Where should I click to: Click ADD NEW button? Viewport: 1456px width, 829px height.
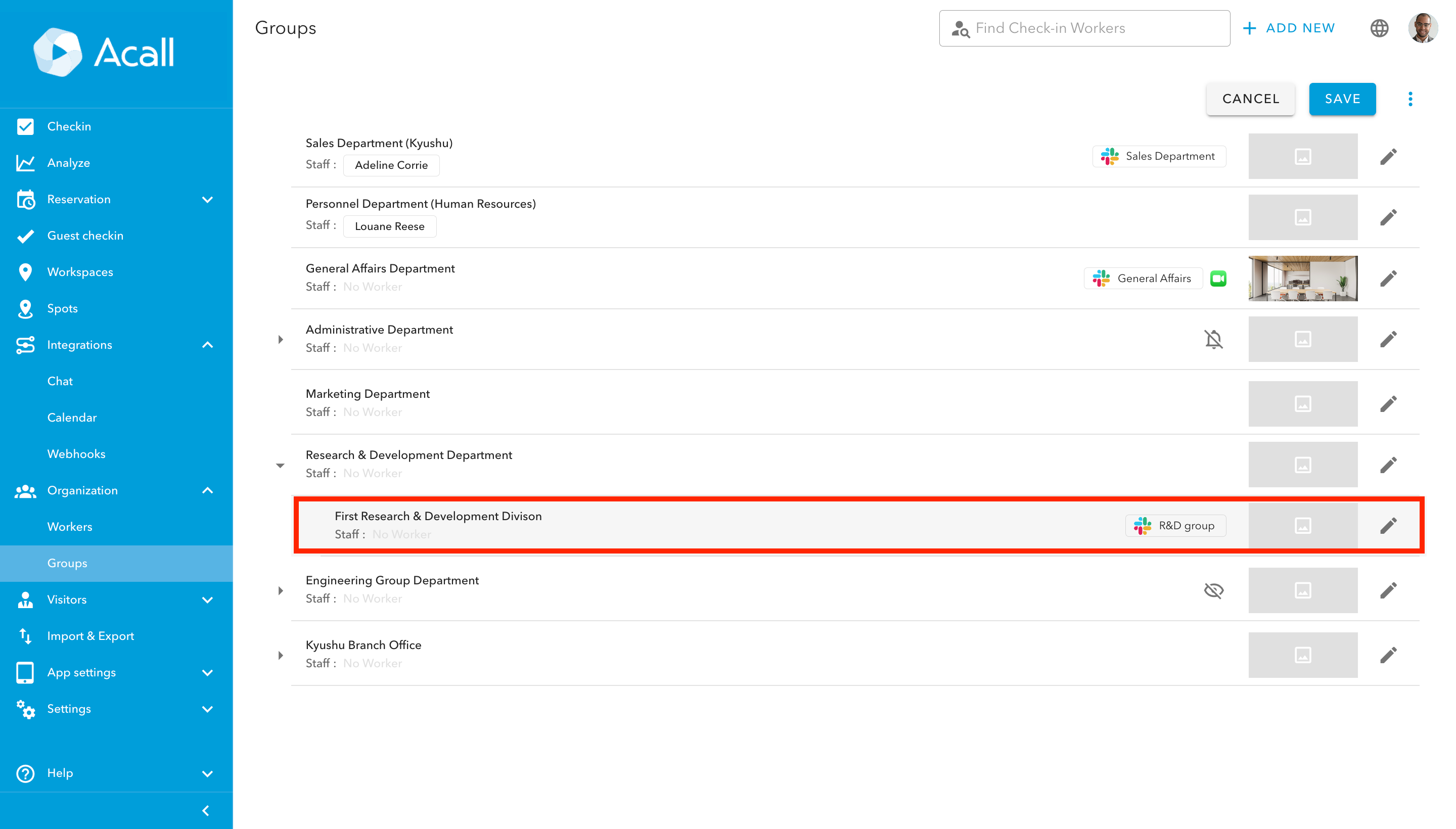tap(1288, 28)
